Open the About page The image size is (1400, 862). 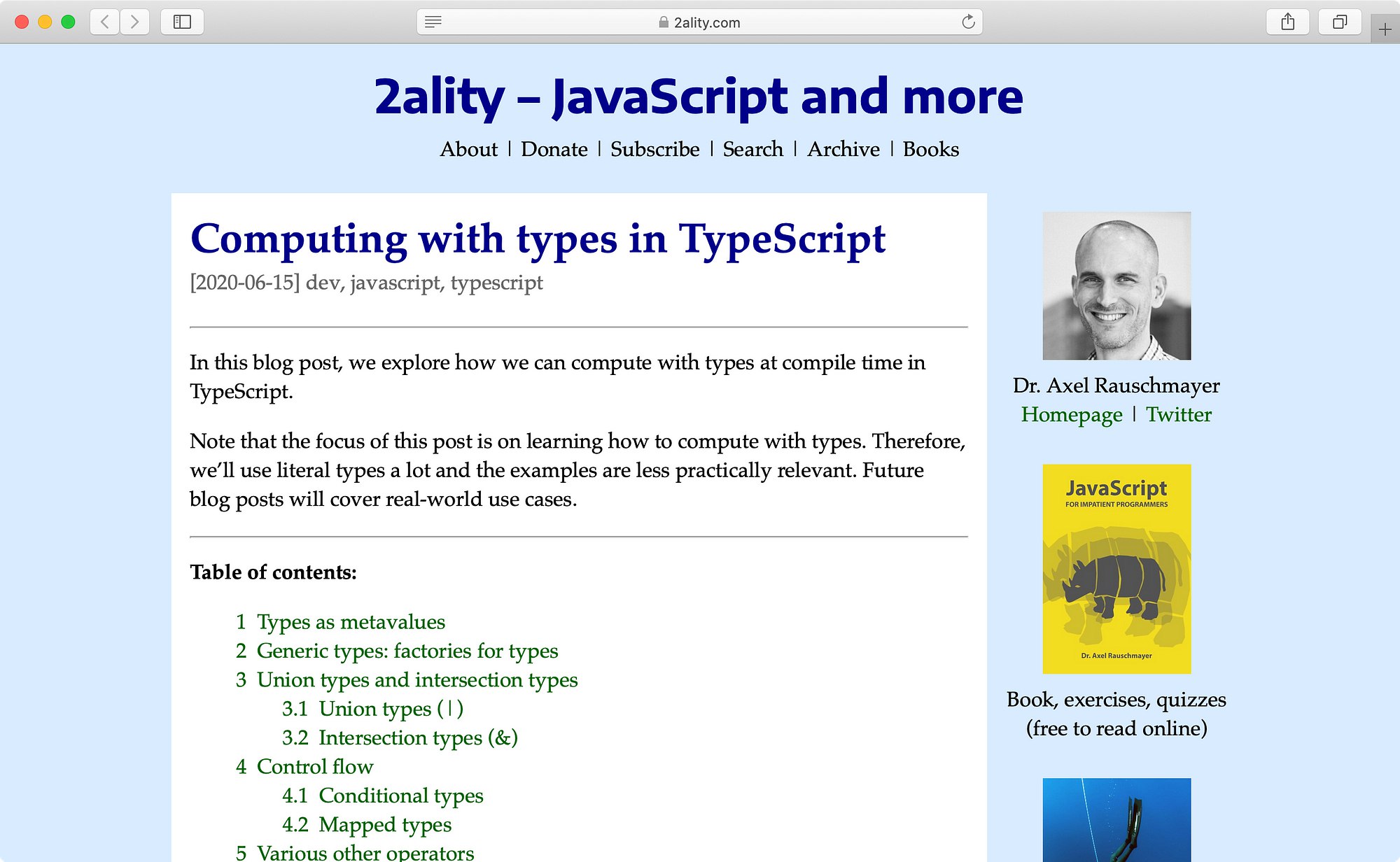468,149
